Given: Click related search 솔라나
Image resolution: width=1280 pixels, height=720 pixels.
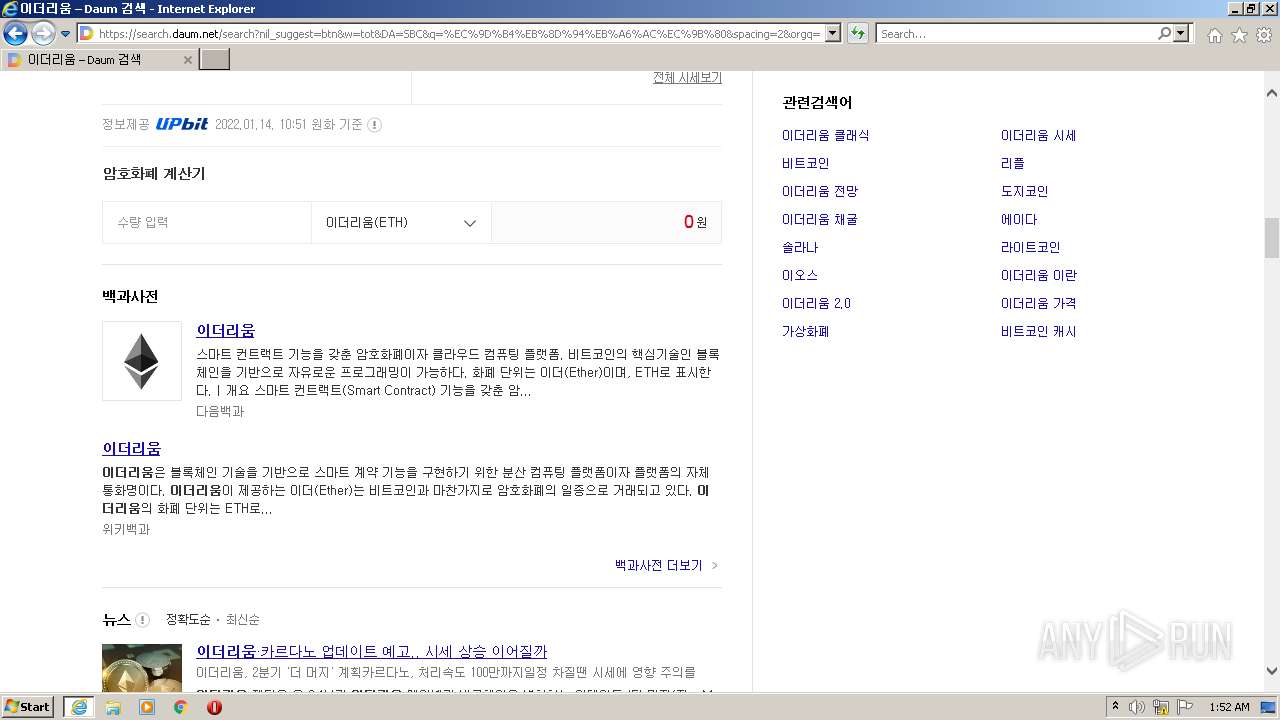Looking at the screenshot, I should (x=800, y=247).
